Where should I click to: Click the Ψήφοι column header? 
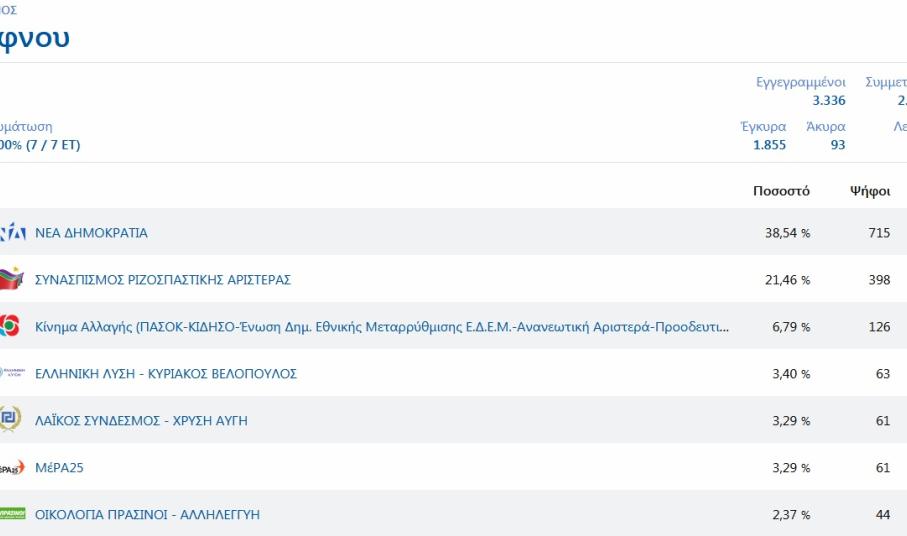click(x=870, y=191)
